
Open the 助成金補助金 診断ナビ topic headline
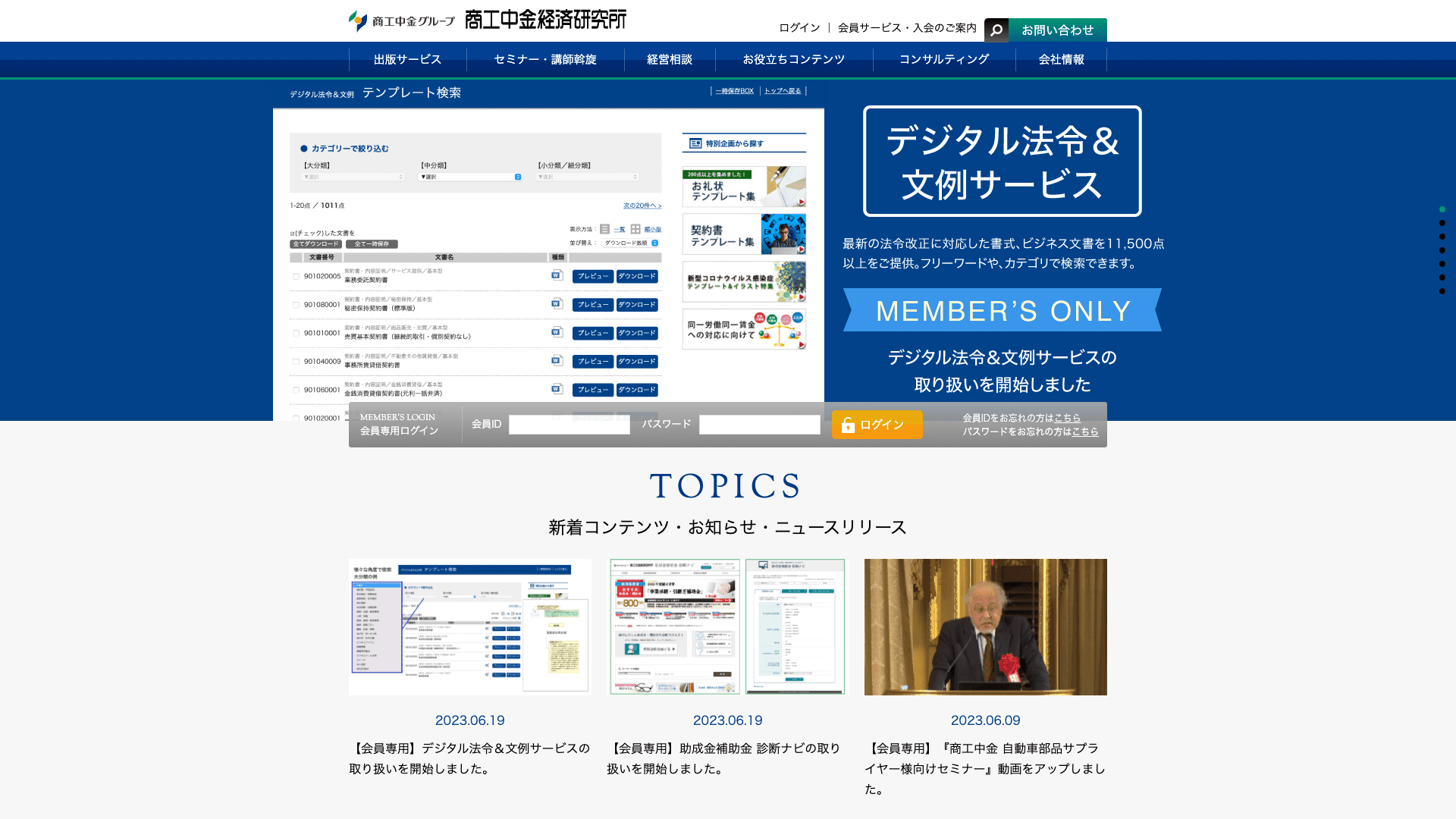[724, 758]
